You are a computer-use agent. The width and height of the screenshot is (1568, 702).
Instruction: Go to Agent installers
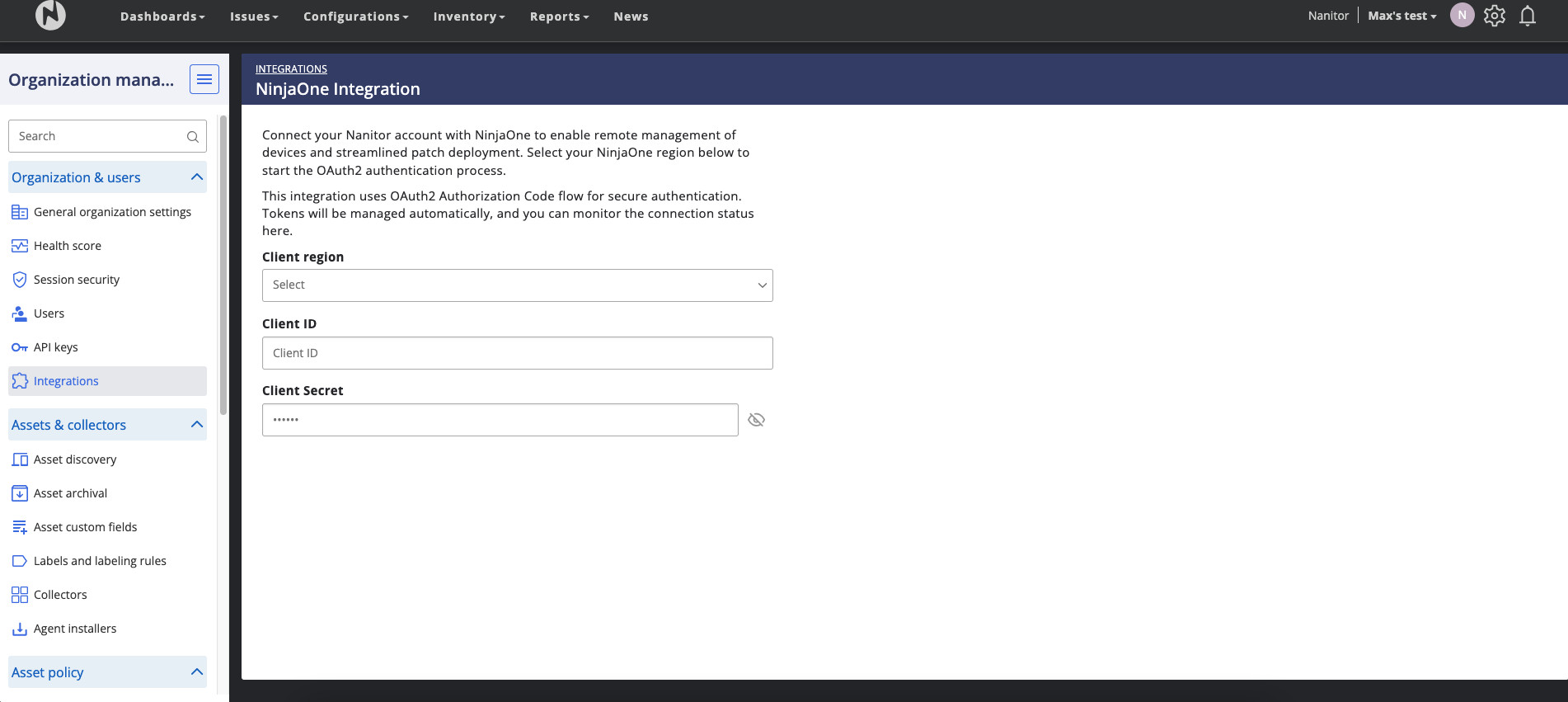coord(74,629)
